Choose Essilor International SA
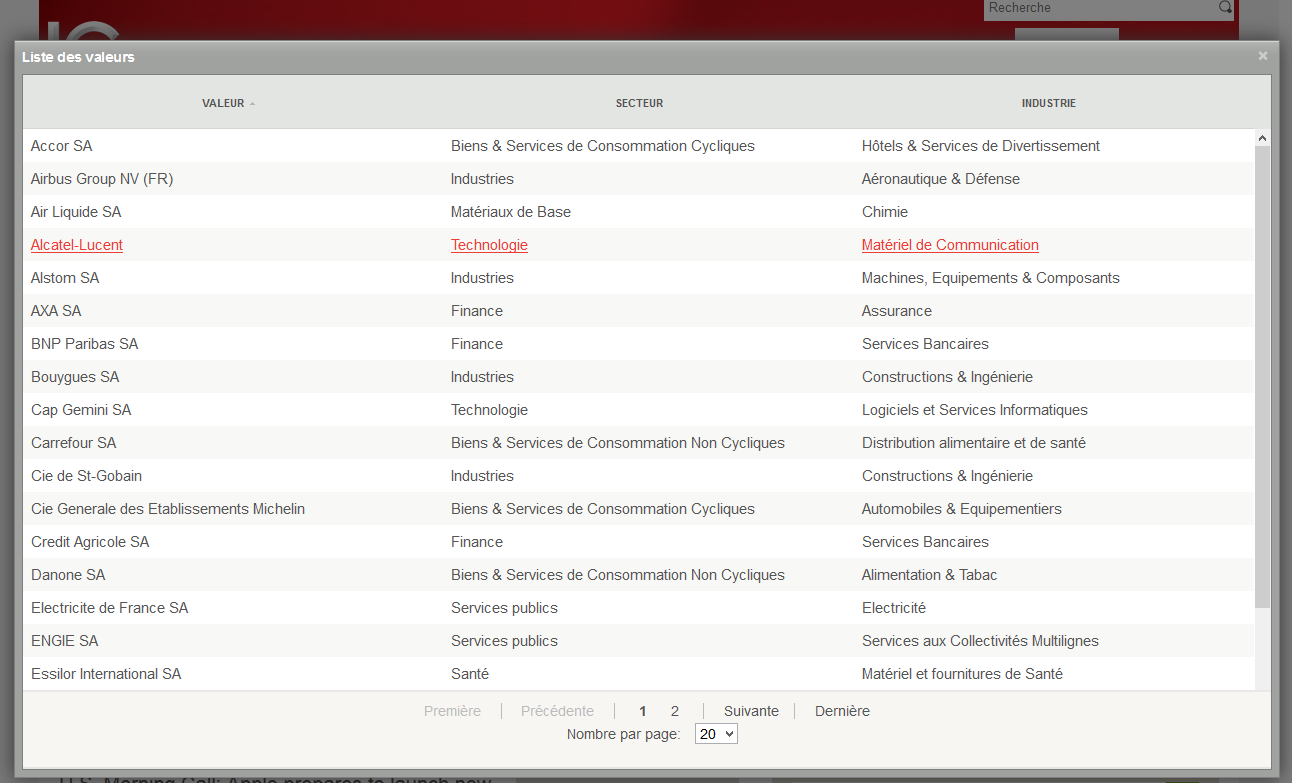This screenshot has height=783, width=1292. click(106, 674)
